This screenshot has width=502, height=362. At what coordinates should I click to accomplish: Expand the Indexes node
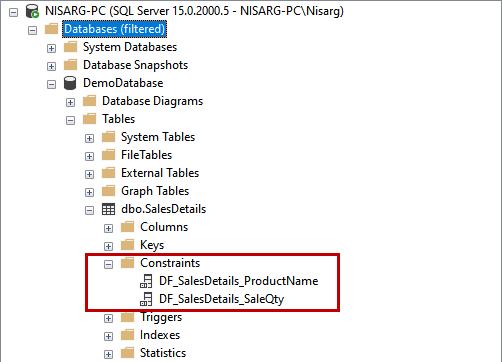(x=108, y=337)
